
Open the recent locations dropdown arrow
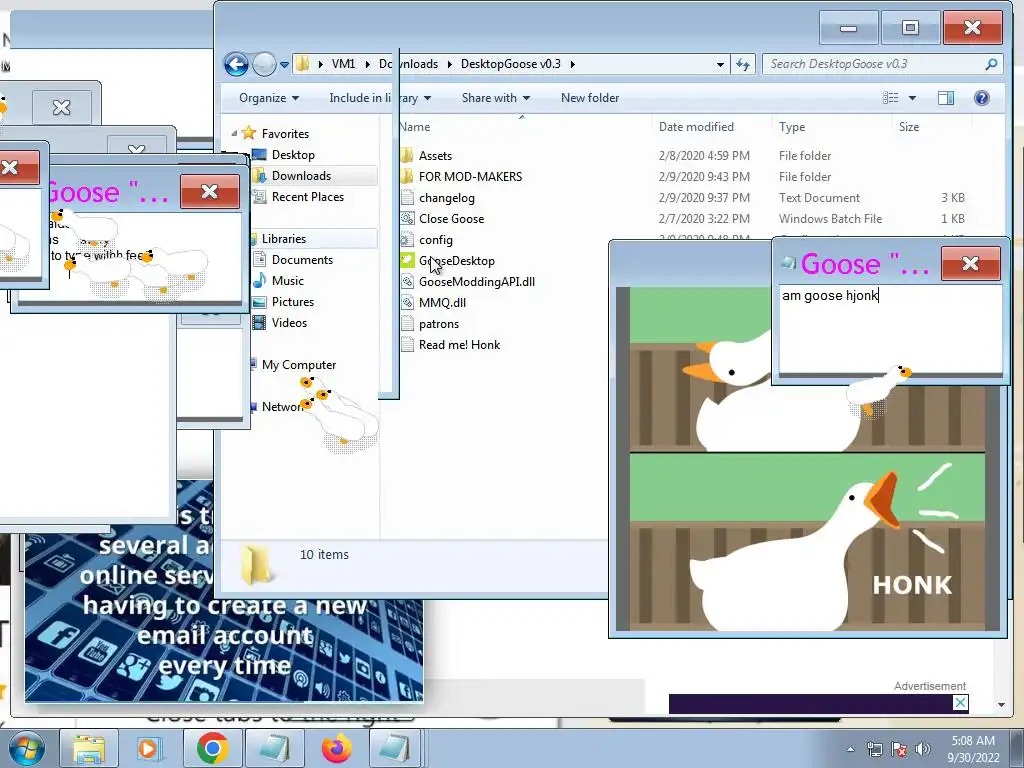[x=285, y=65]
